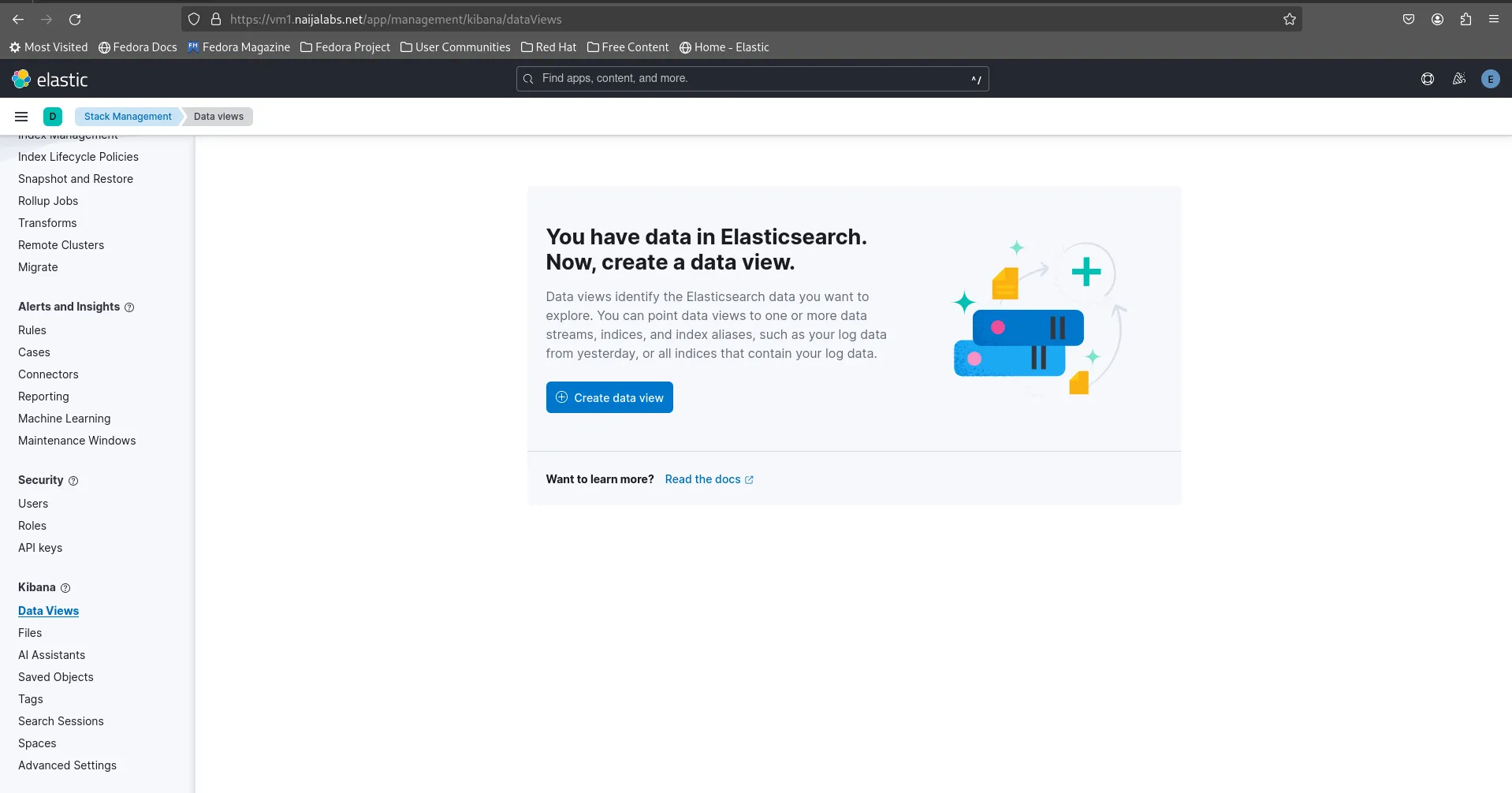Select Data Views in Kibana section
The height and width of the screenshot is (793, 1512).
coord(48,611)
